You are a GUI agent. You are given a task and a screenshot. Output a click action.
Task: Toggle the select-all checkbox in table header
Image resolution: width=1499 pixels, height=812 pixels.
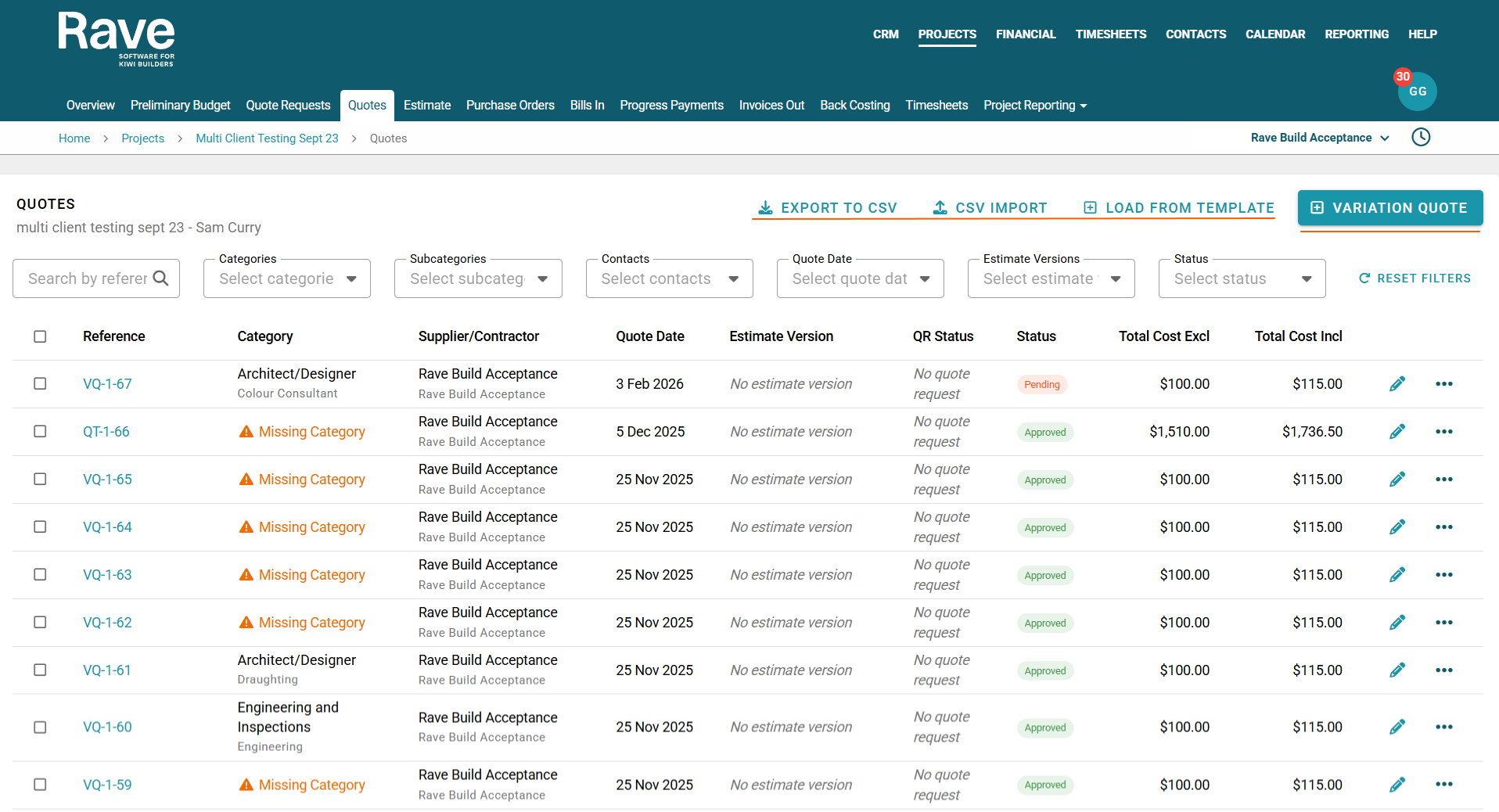(x=40, y=336)
